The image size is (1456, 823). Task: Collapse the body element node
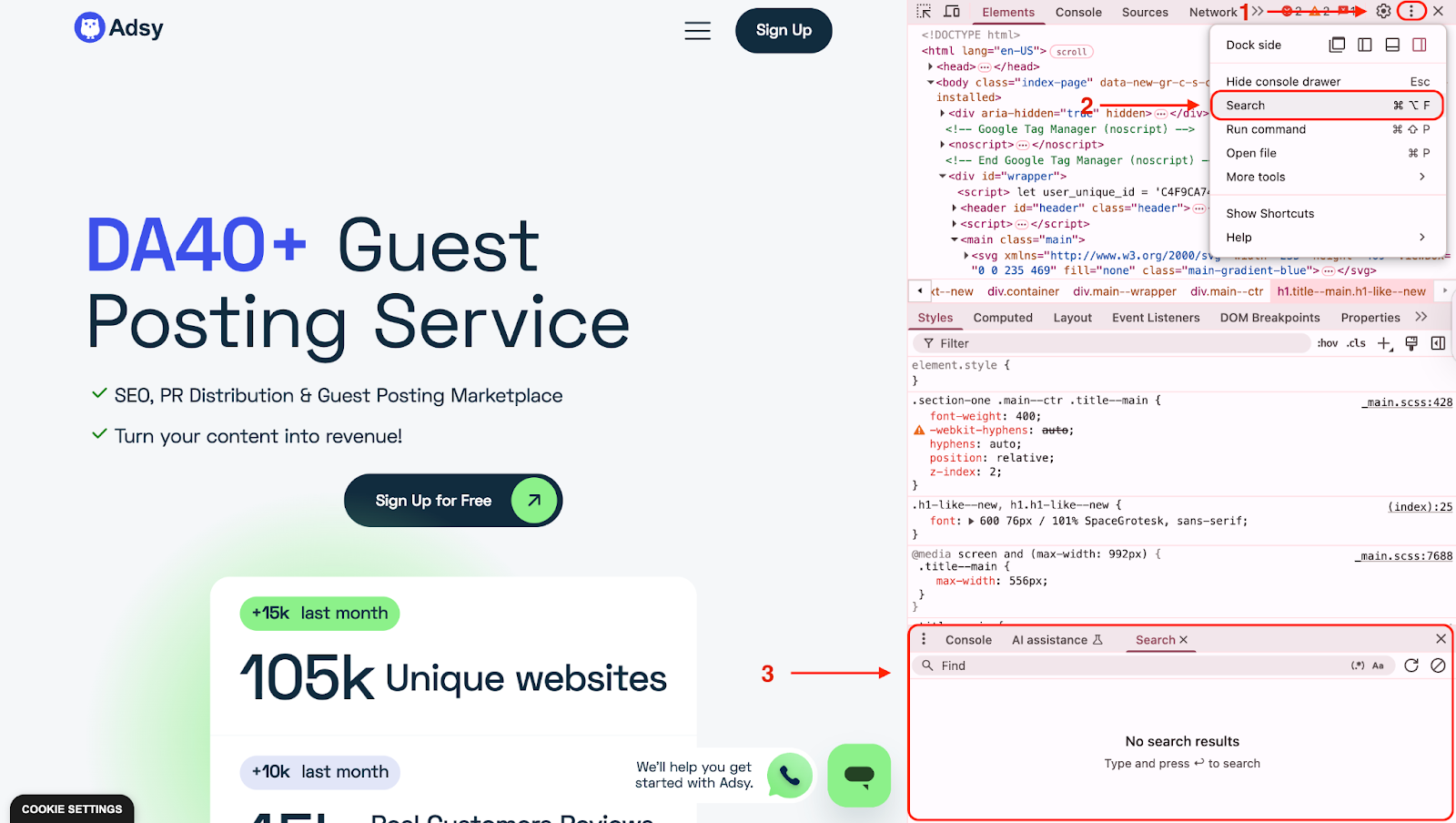tap(930, 82)
